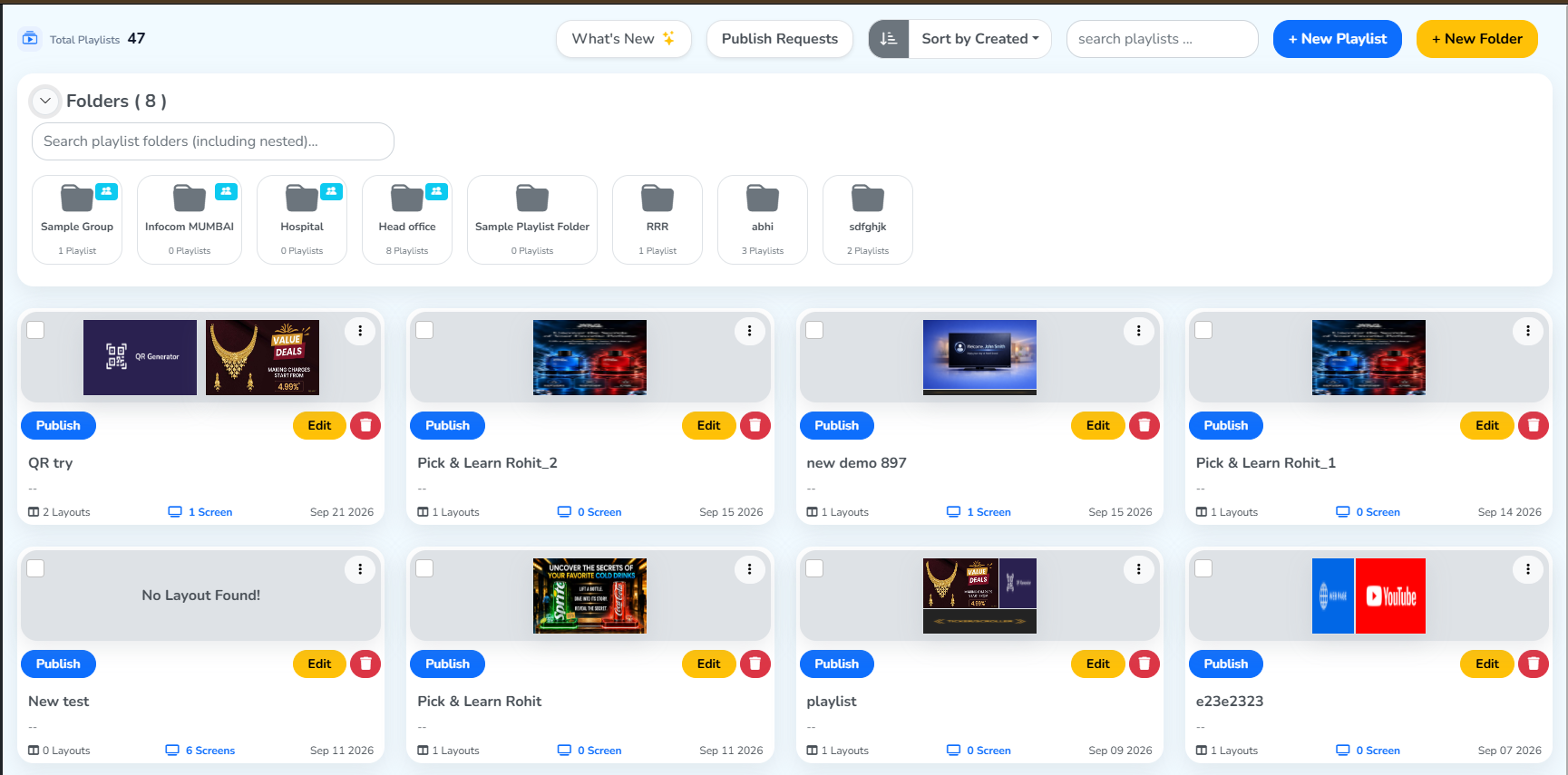This screenshot has height=775, width=1568.
Task: Open the Head office folder
Action: click(x=407, y=220)
